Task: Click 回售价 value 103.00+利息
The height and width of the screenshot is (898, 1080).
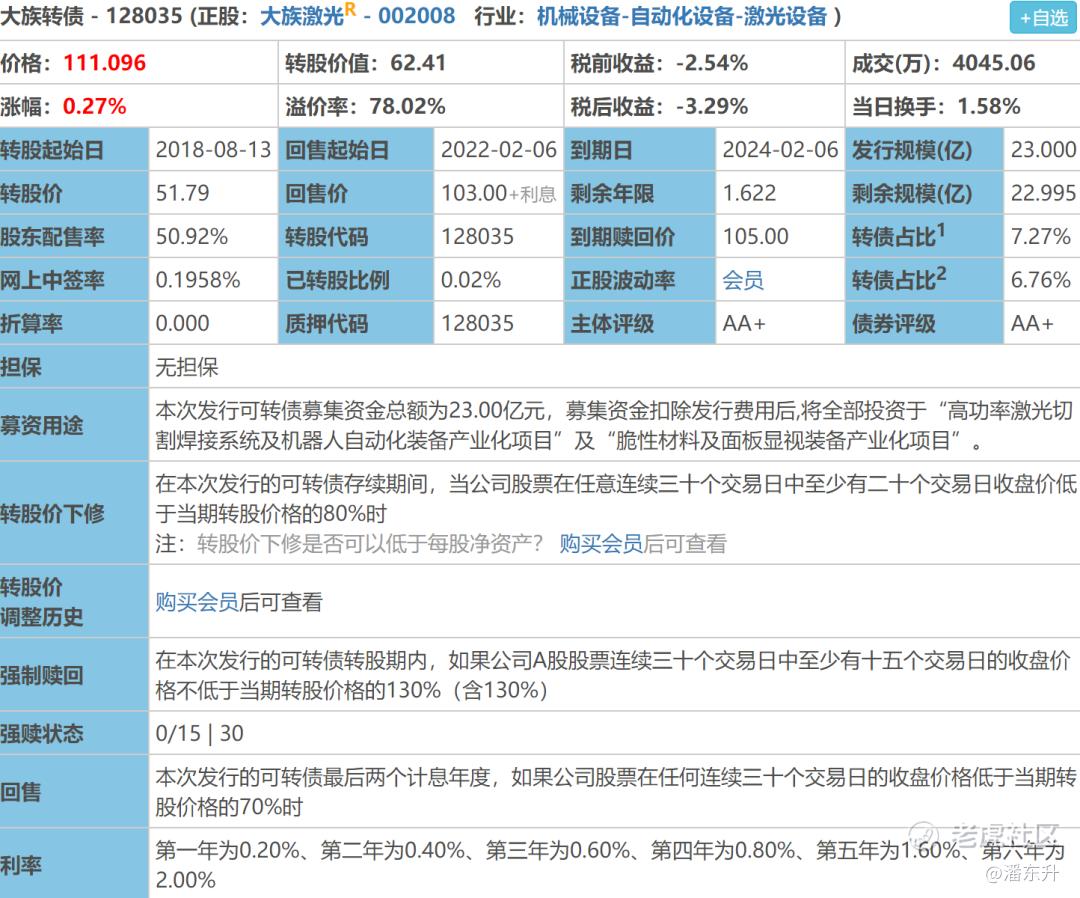Action: coord(499,194)
